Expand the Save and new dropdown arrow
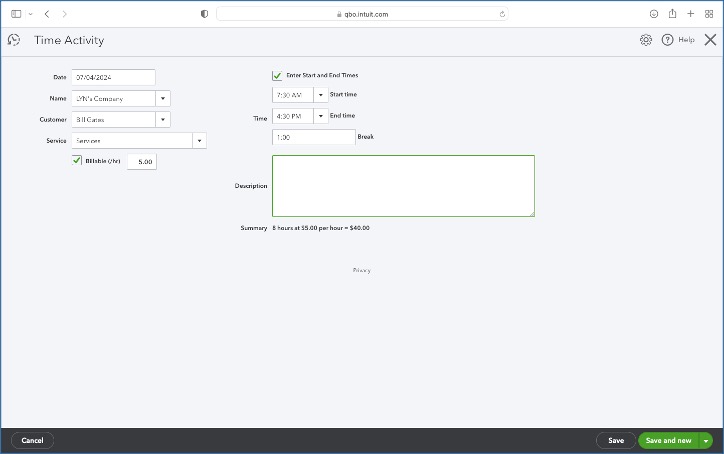Screen dimensions: 724x454 click(x=706, y=441)
